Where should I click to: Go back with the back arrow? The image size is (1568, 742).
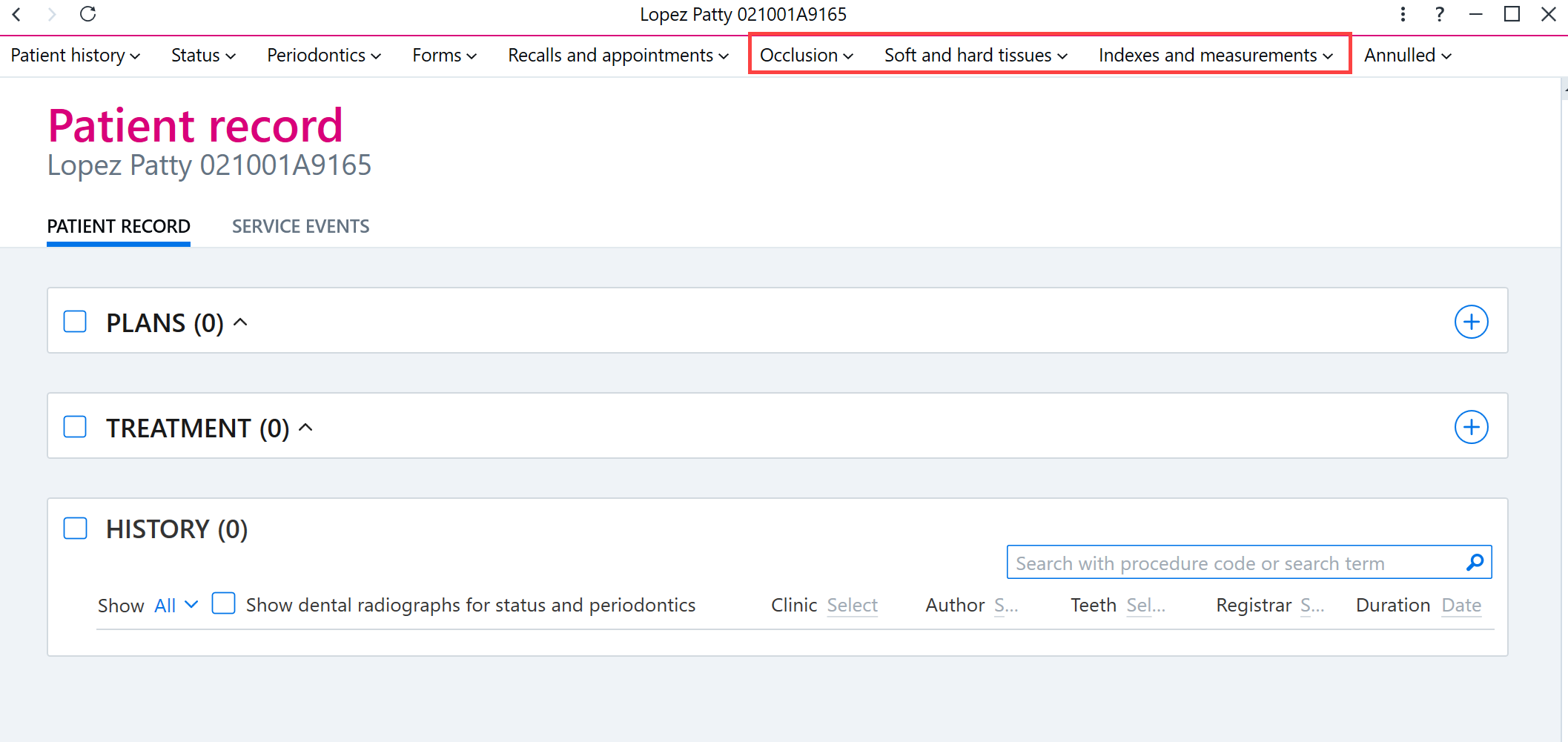tap(16, 14)
